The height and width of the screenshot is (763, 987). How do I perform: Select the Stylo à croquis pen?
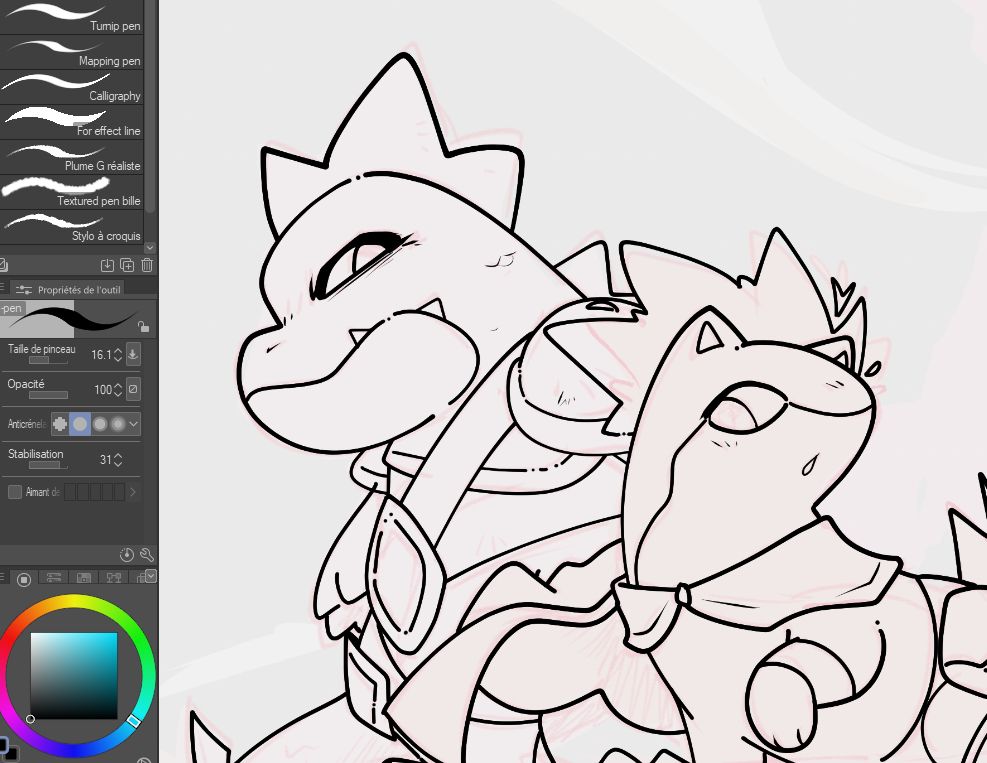tap(71, 227)
